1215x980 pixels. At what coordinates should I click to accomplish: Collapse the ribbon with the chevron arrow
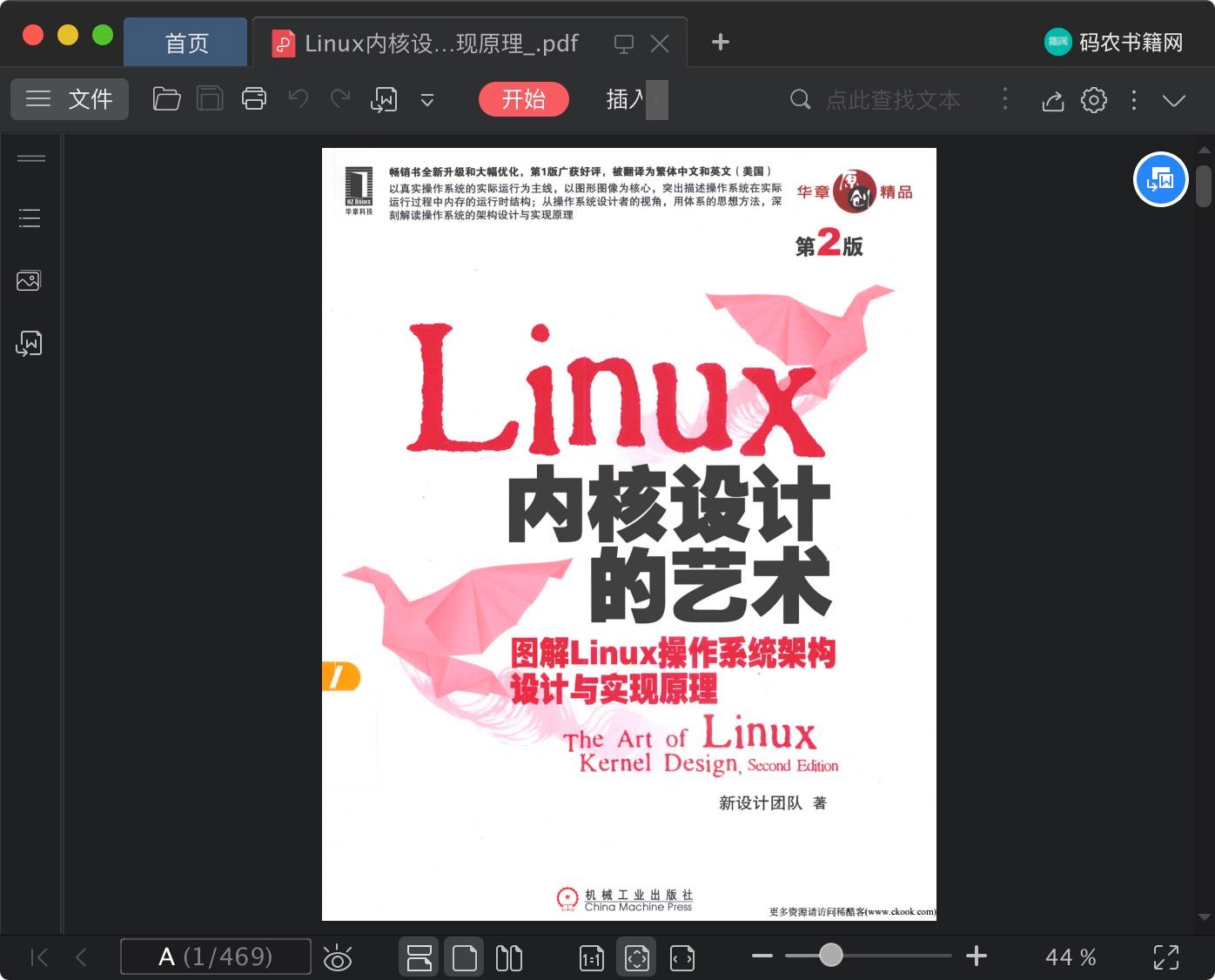[1174, 101]
